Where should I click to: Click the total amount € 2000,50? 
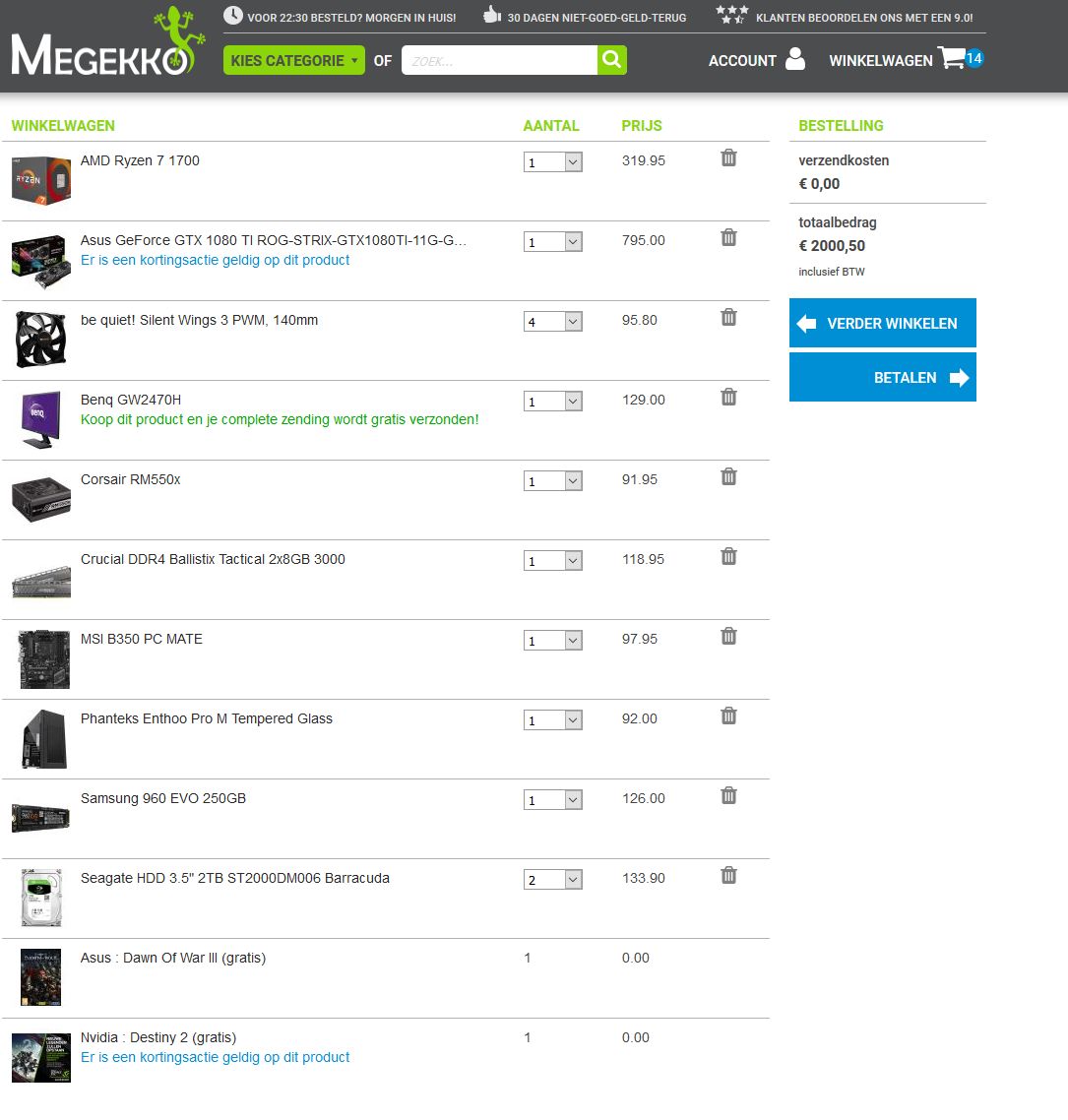point(832,246)
